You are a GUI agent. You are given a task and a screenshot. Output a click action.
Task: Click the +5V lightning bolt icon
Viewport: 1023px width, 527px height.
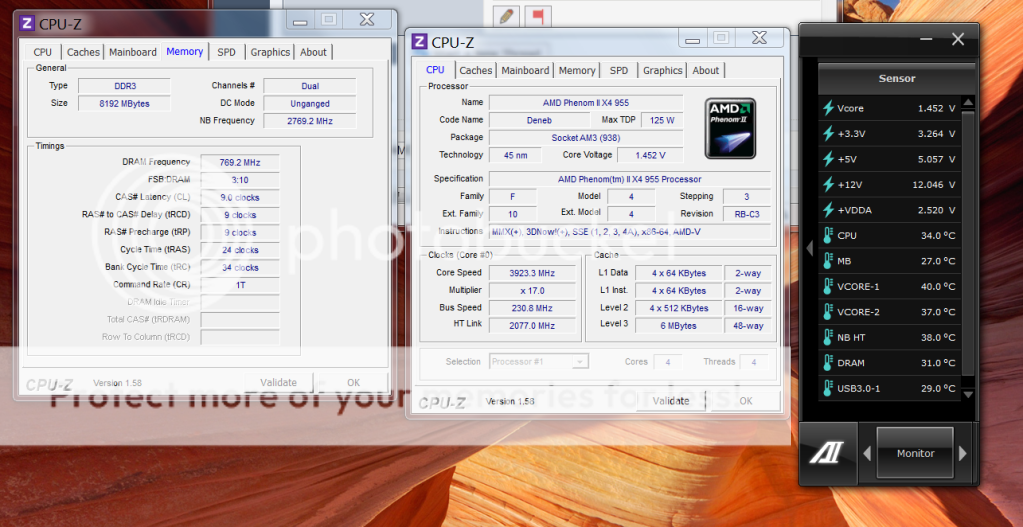point(829,159)
